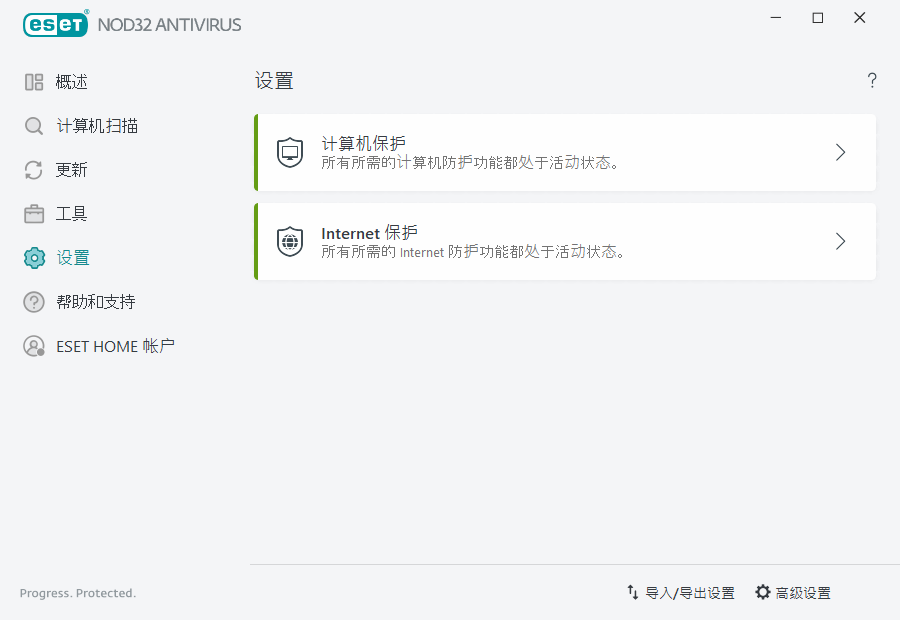The height and width of the screenshot is (620, 900).
Task: Click the ESET HOME 帐户 account icon
Action: pyautogui.click(x=33, y=345)
